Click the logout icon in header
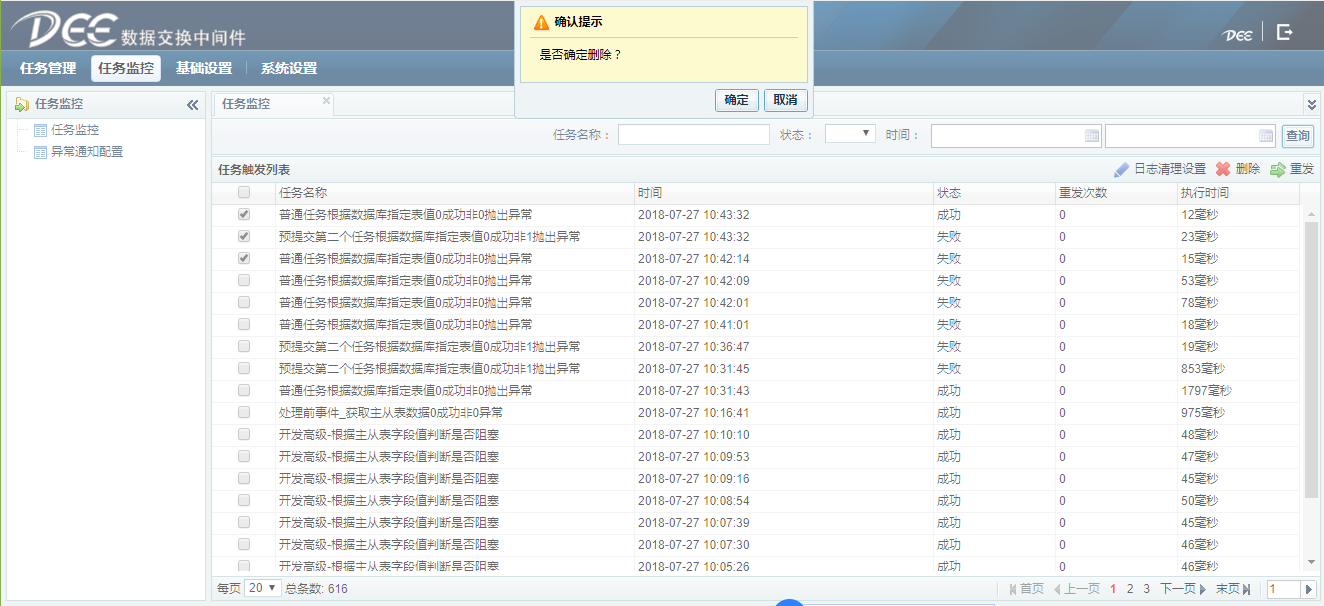The height and width of the screenshot is (606, 1324). point(1285,32)
